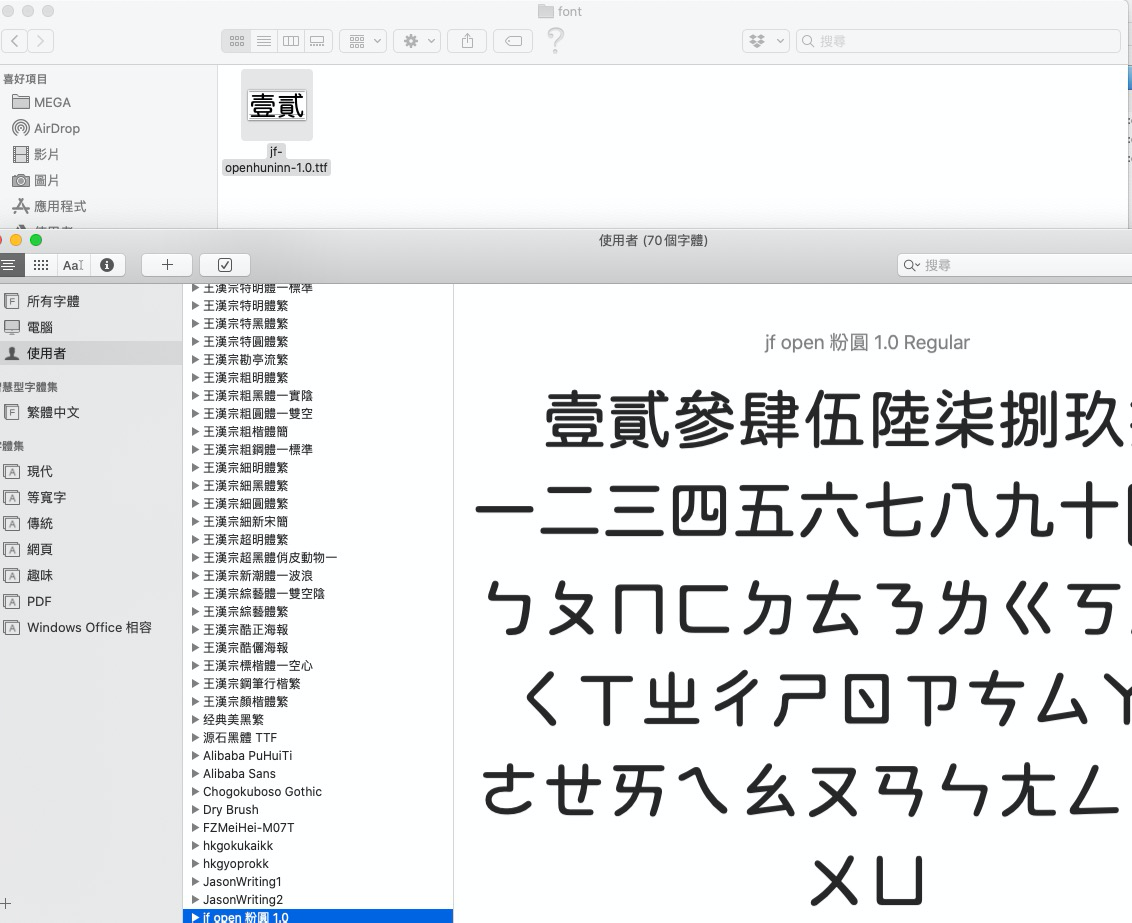Select the 王漢宗鋼筆行楷繁 font row
Screen dimensions: 1132x923
(318, 683)
